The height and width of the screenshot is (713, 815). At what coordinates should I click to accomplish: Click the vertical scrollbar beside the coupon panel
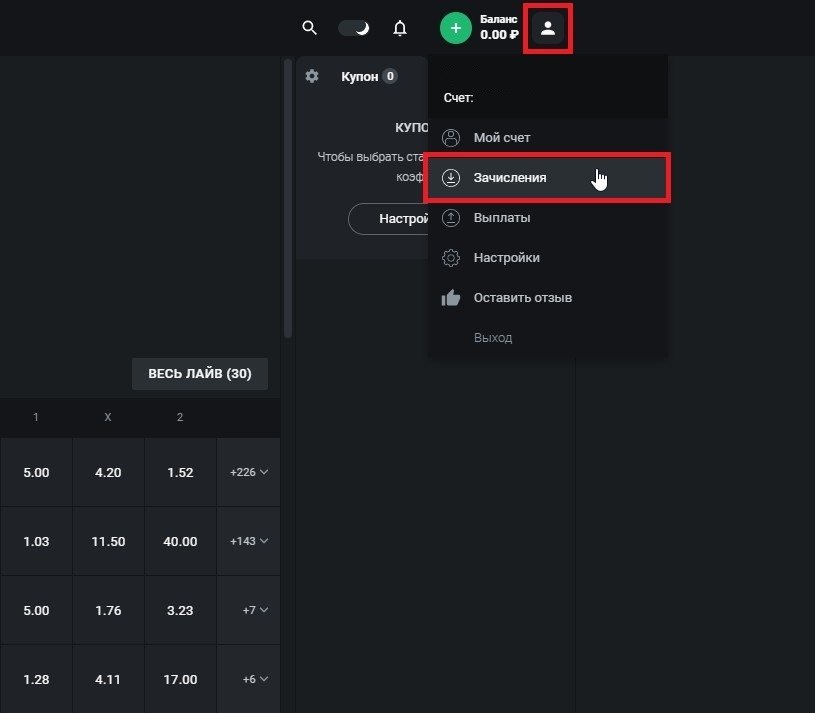point(288,199)
